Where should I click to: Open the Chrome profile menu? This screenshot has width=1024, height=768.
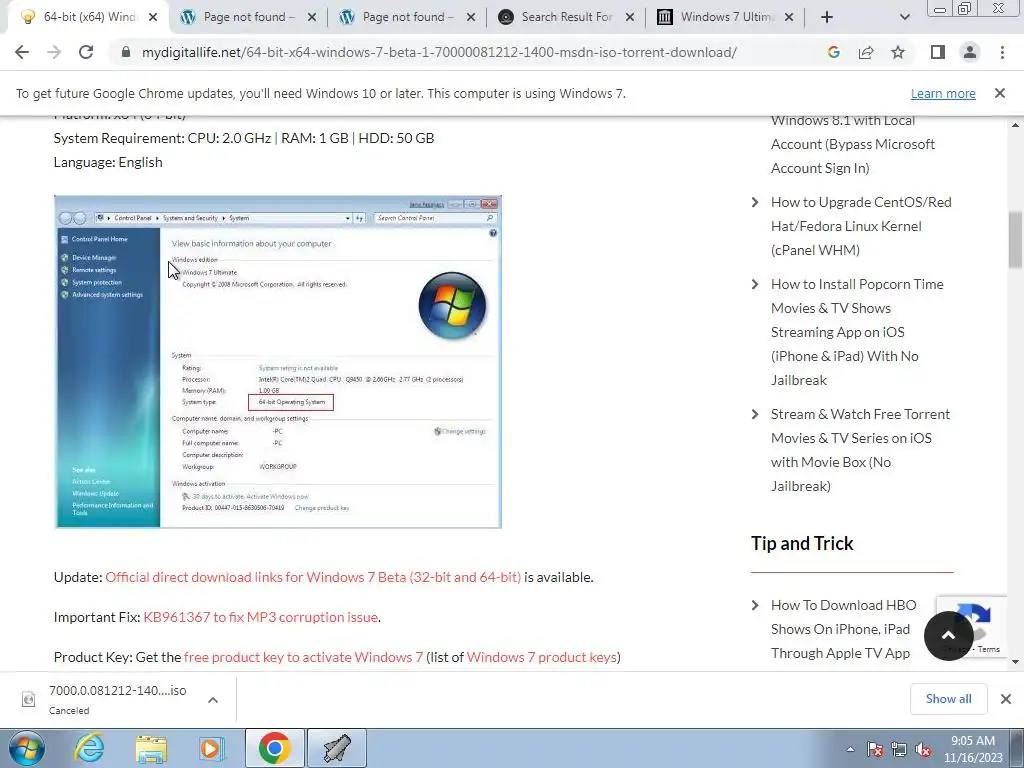[x=970, y=52]
